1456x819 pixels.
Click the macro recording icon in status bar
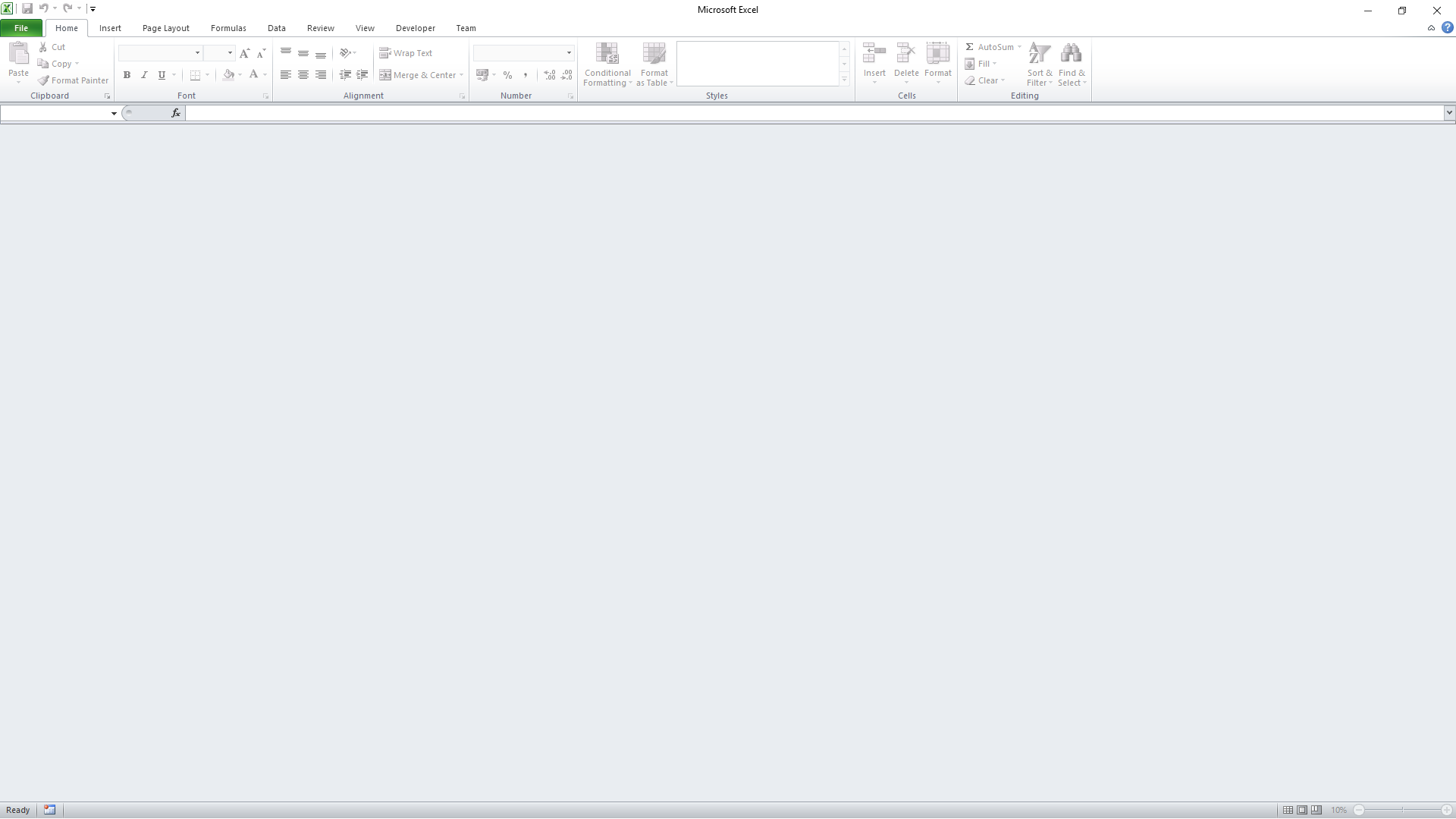pos(50,810)
